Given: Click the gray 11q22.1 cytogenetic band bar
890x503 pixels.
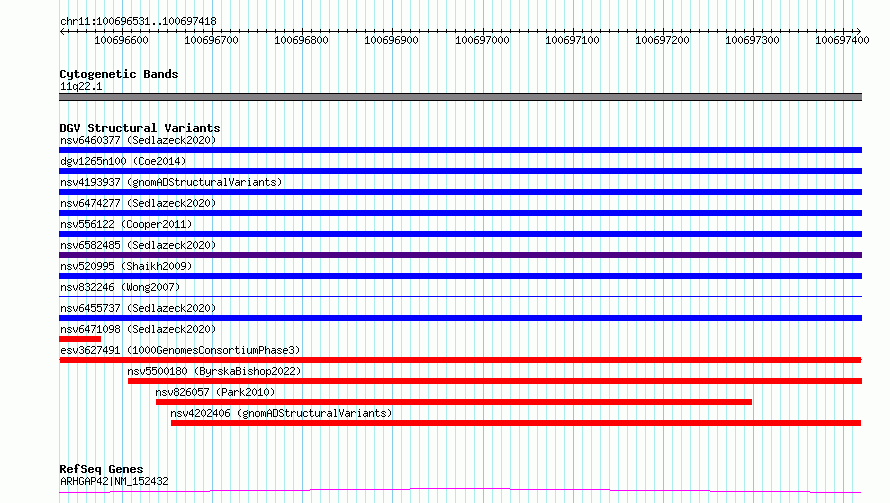Looking at the screenshot, I should (460, 97).
